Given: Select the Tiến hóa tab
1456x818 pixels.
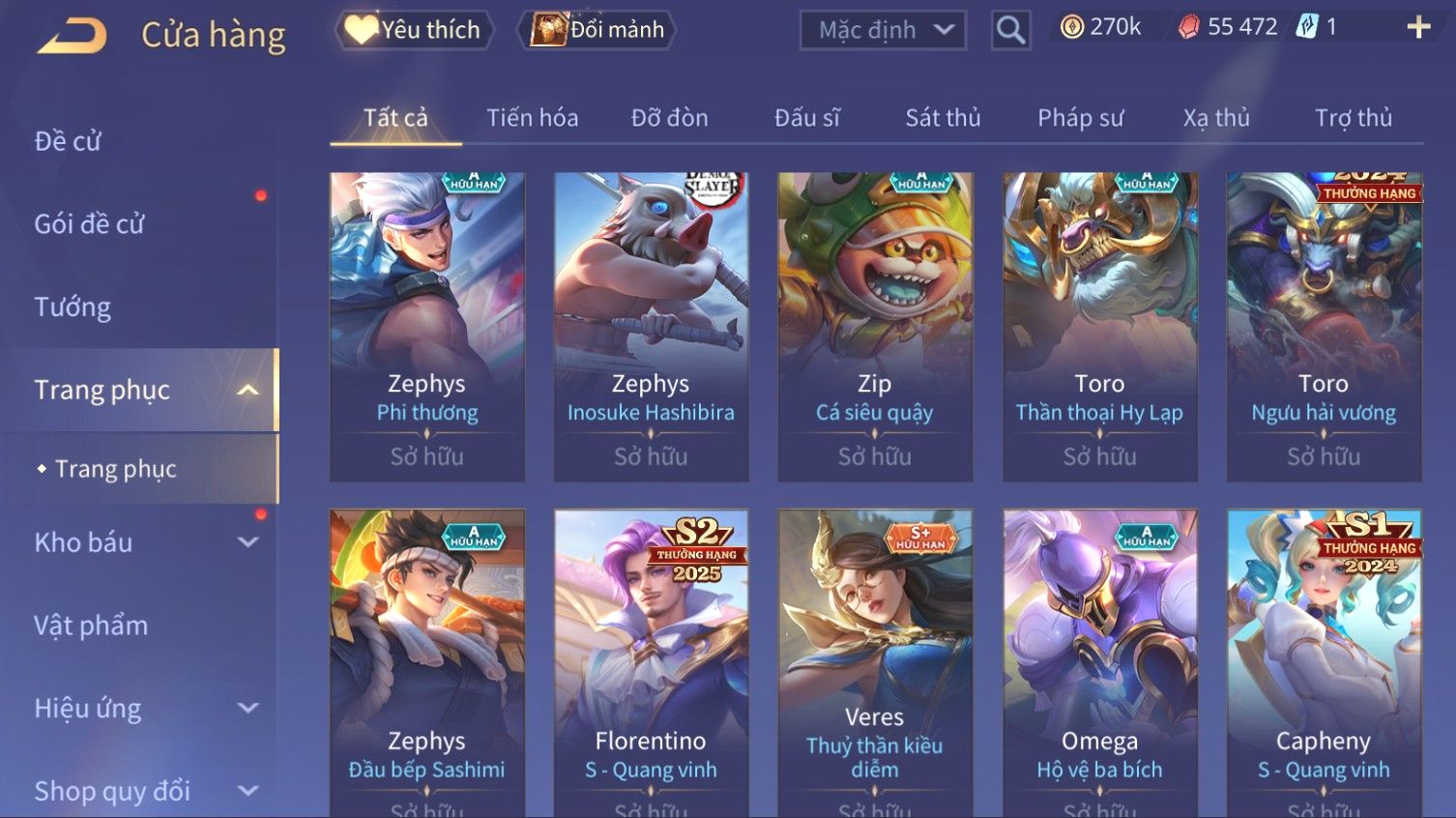Looking at the screenshot, I should click(x=532, y=118).
